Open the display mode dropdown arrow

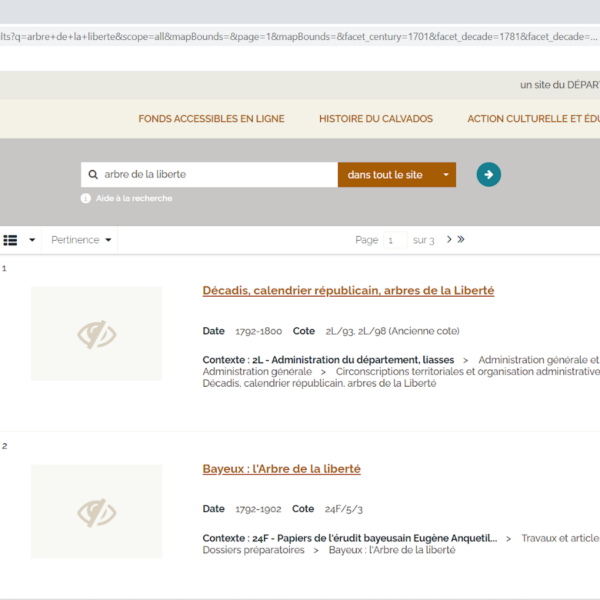32,240
